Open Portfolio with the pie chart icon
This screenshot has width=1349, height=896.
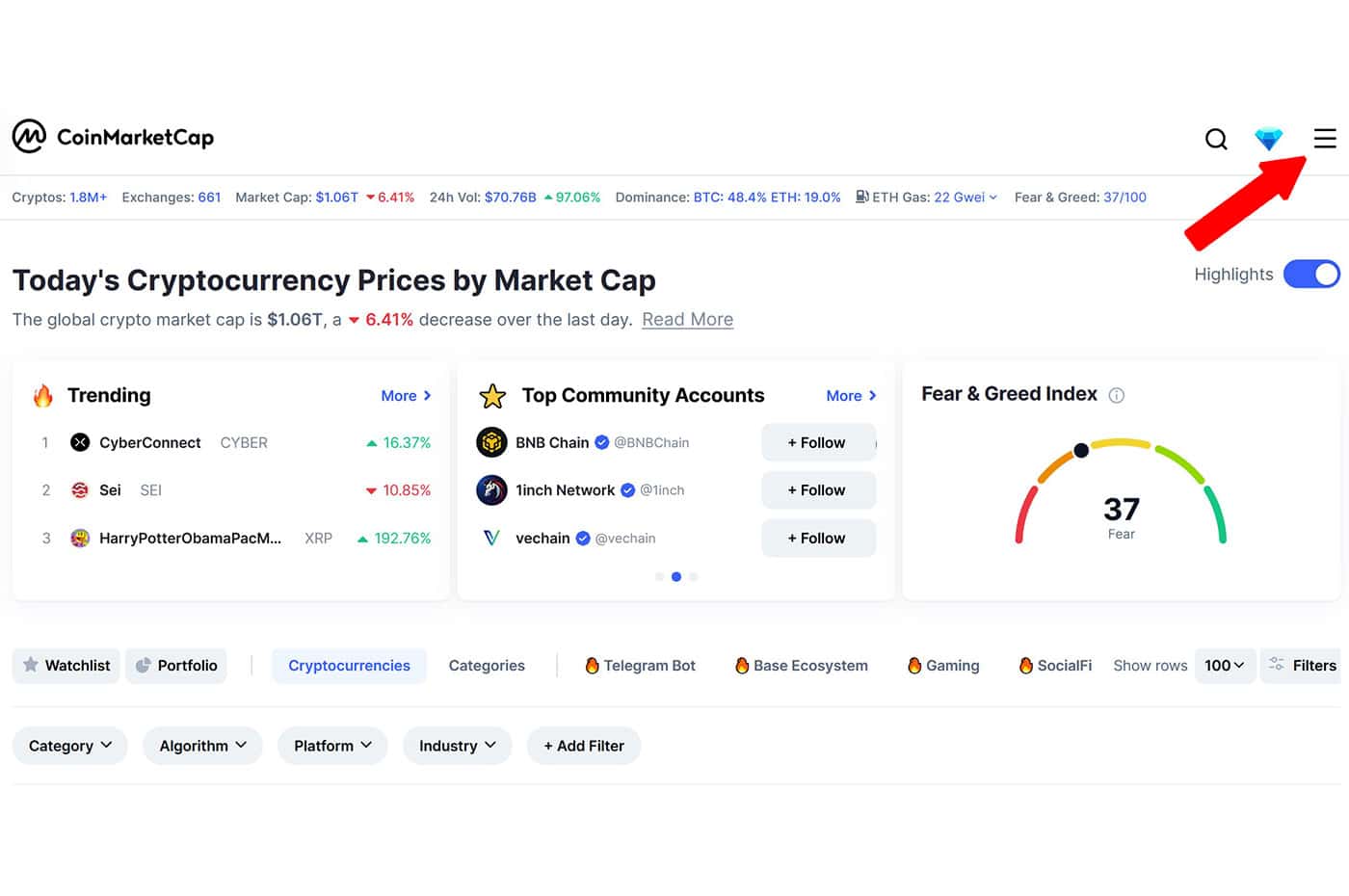pyautogui.click(x=176, y=666)
